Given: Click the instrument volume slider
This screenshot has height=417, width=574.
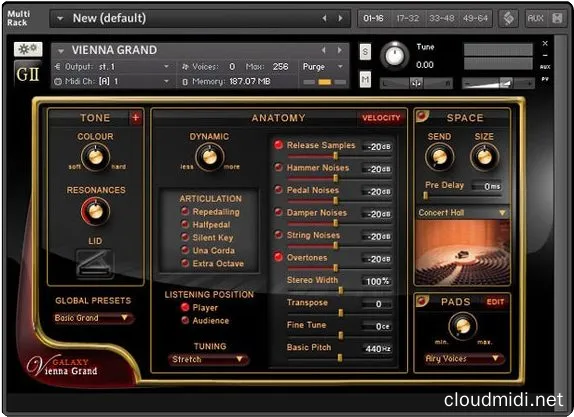Looking at the screenshot, I should (x=498, y=83).
